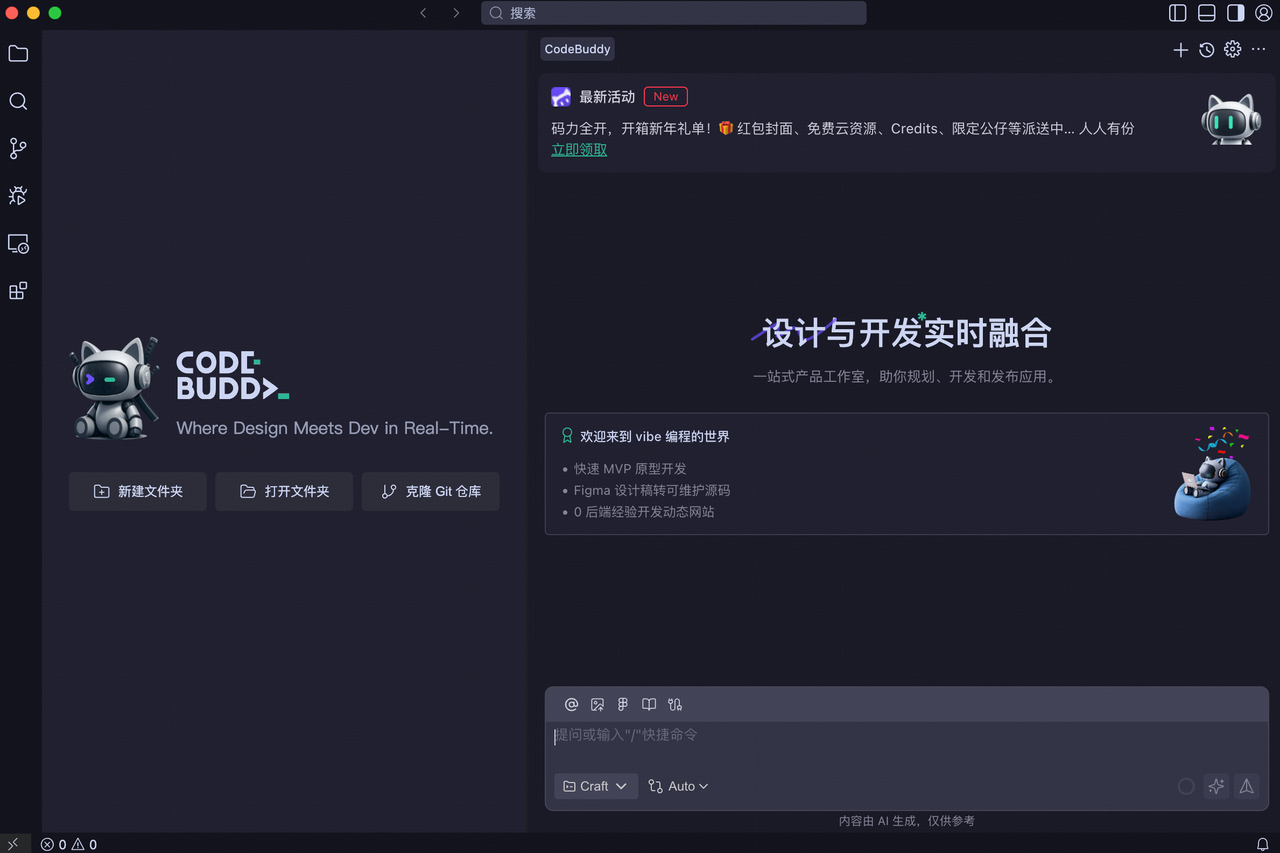
Task: Open the Craft mode dropdown
Action: click(x=595, y=786)
